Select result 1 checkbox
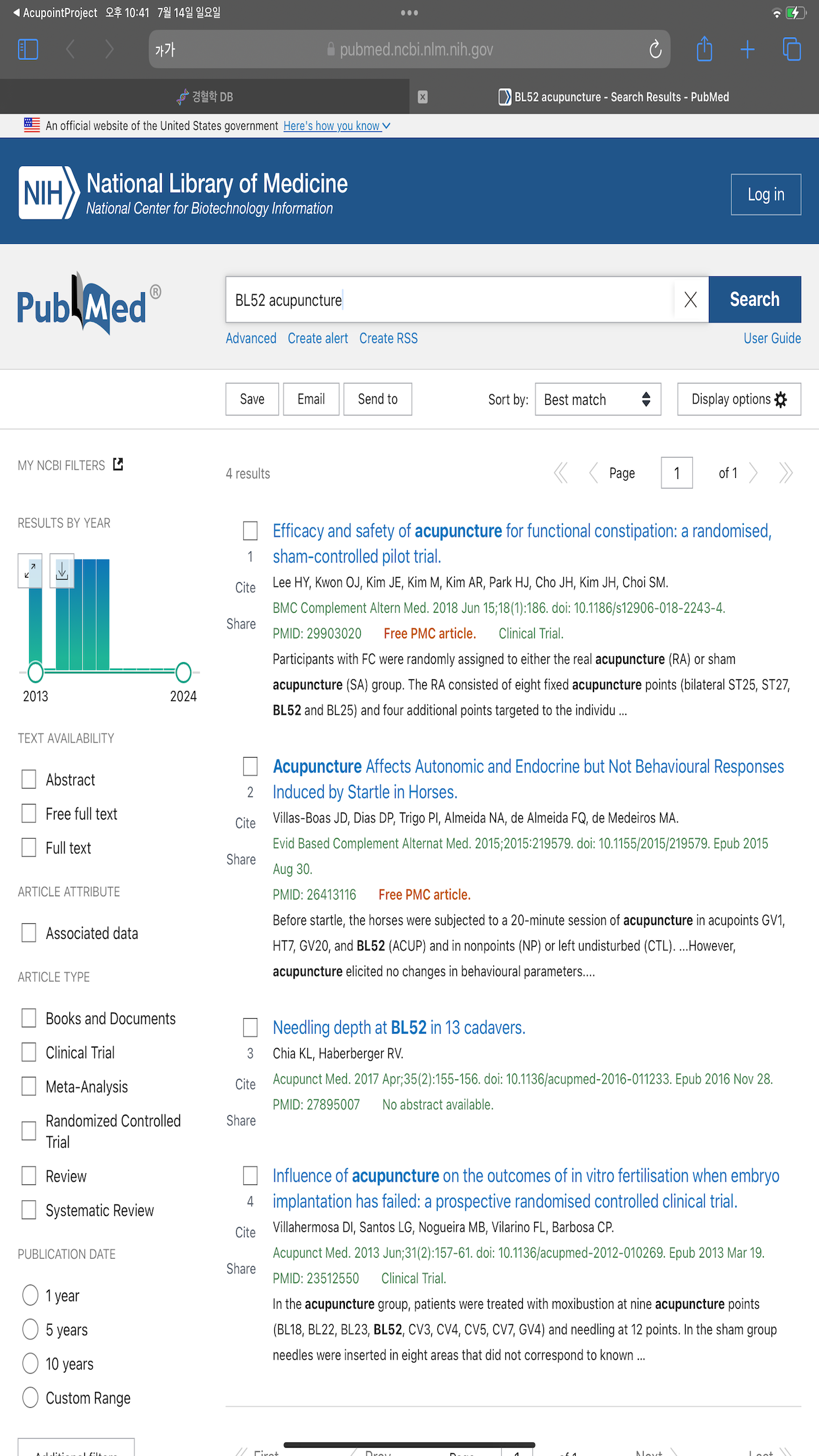 250,531
